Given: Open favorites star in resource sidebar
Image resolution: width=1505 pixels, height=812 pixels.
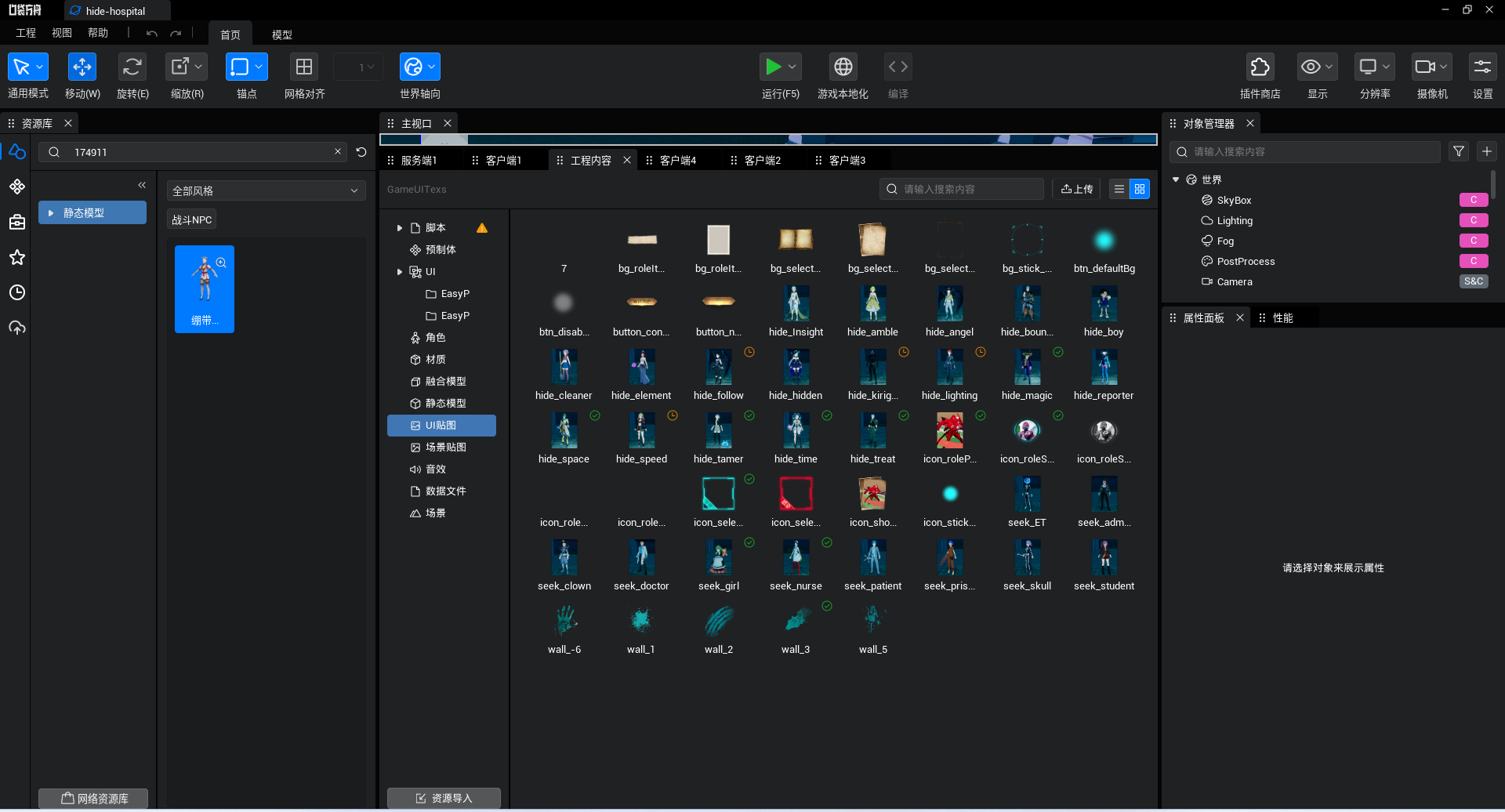Looking at the screenshot, I should (x=16, y=257).
